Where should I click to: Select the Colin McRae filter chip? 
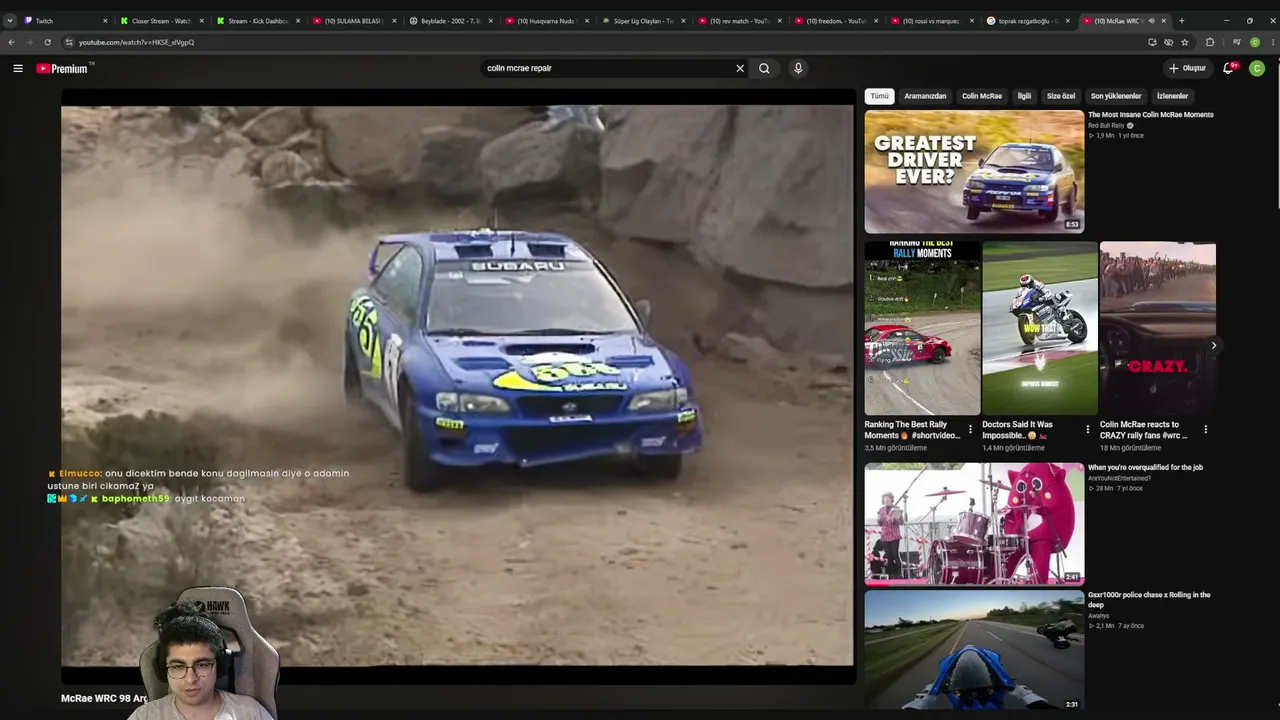click(x=982, y=96)
